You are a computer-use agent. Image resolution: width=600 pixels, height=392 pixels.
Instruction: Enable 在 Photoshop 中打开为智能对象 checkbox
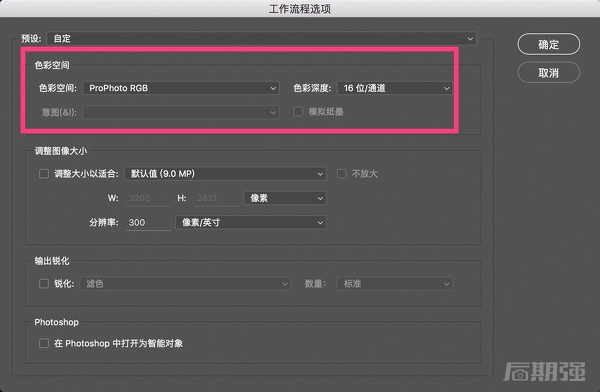coord(44,343)
